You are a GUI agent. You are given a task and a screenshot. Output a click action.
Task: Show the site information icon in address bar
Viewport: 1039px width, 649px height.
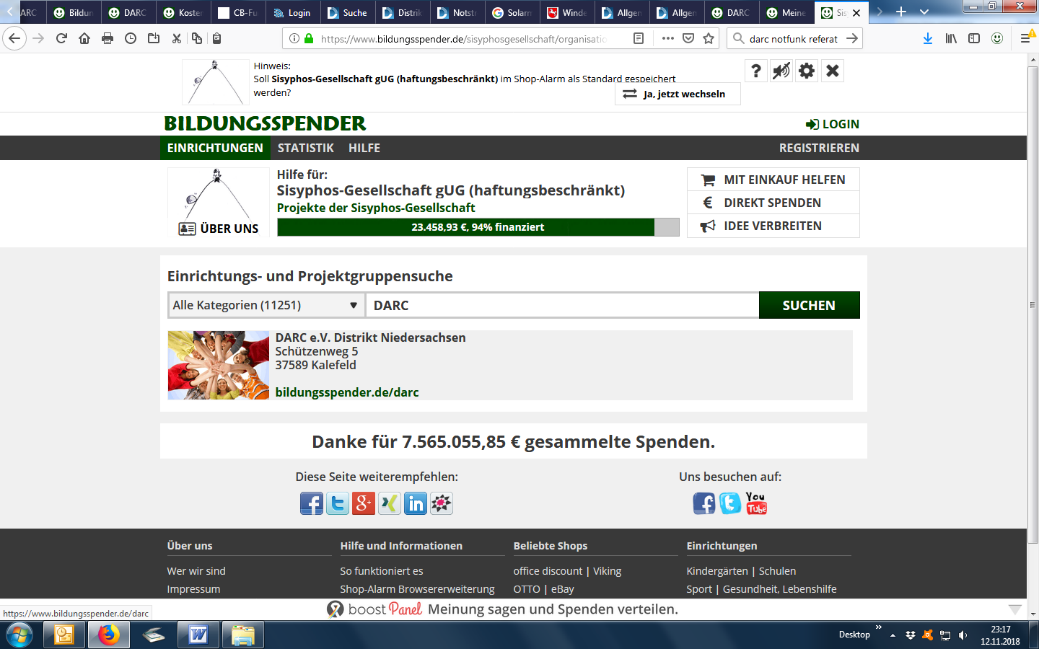[x=294, y=38]
